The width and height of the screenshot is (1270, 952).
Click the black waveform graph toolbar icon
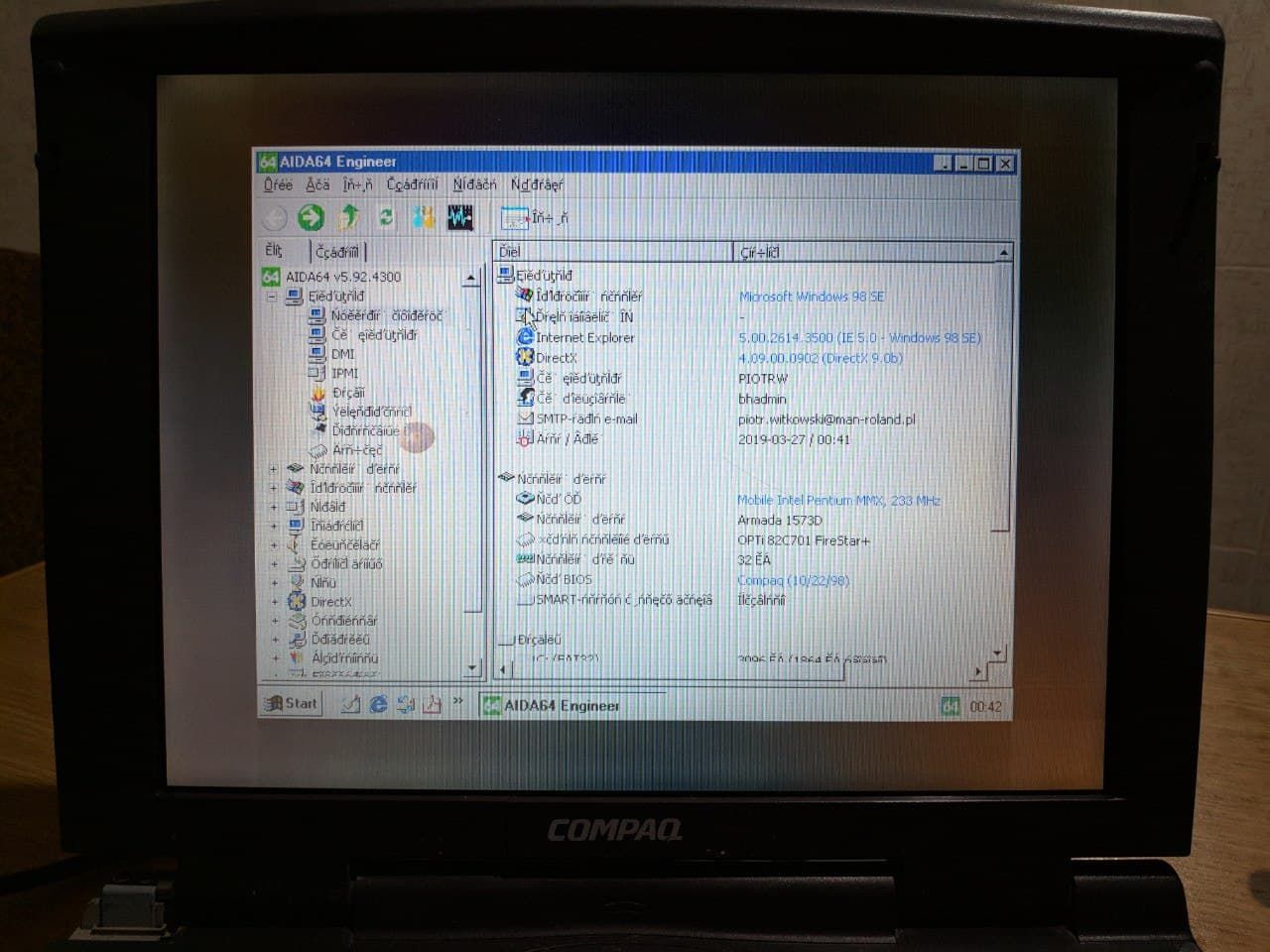(x=460, y=217)
